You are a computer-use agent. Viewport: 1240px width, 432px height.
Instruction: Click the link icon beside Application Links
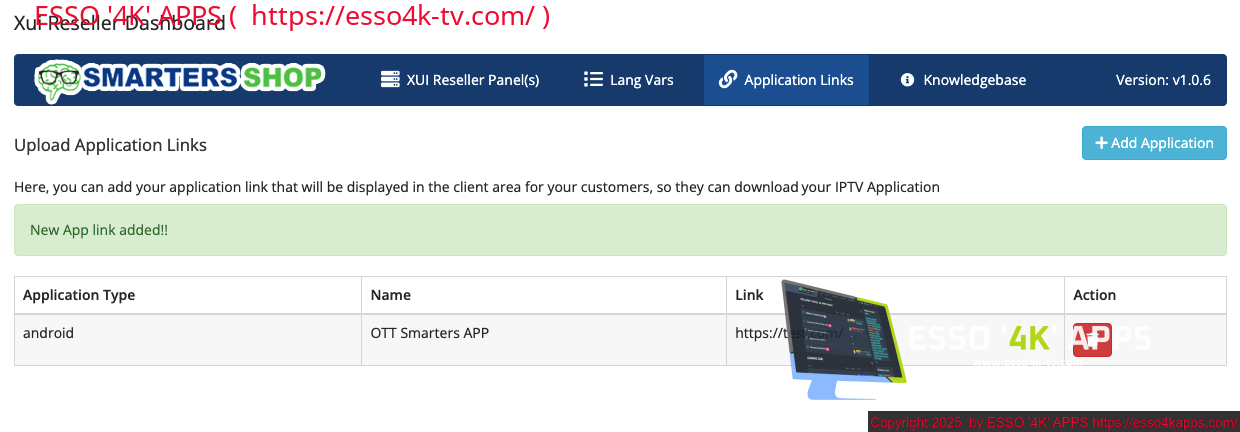(x=728, y=80)
